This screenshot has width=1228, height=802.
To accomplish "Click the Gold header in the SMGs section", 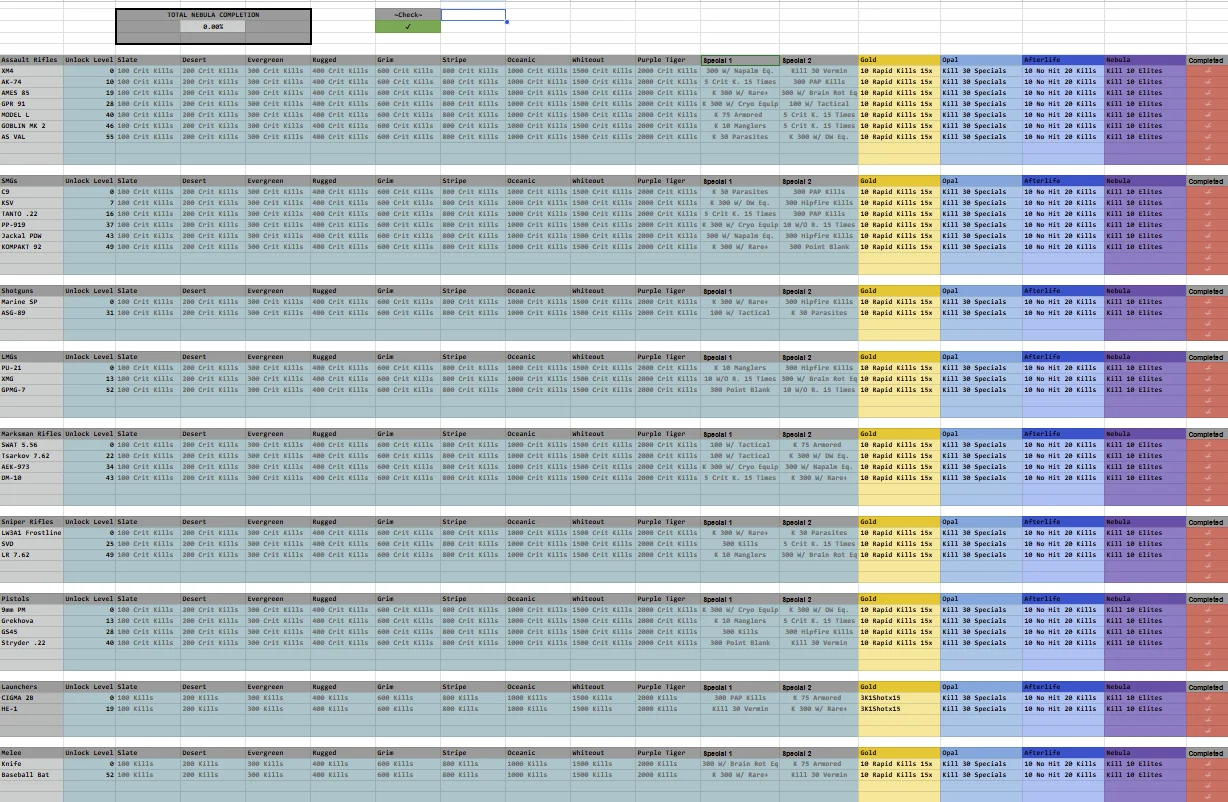I will [x=899, y=181].
